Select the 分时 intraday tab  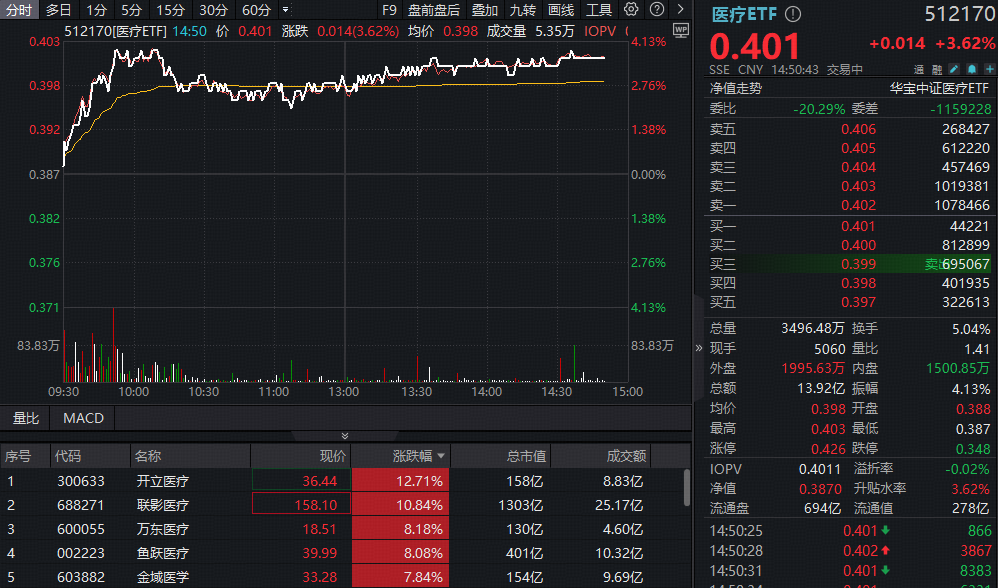(x=18, y=9)
